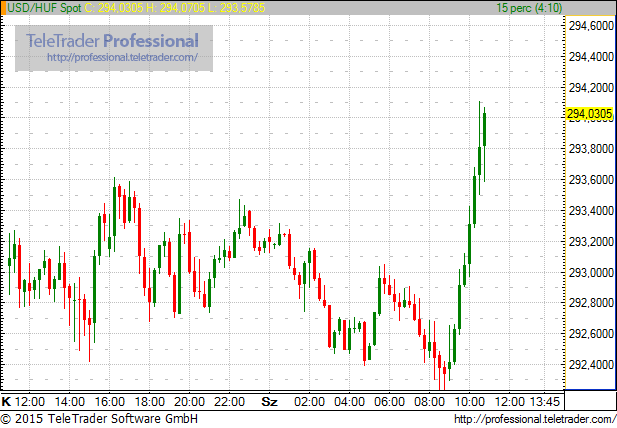This screenshot has width=617, height=428.
Task: Click the K day marker on the time axis
Action: 6,402
